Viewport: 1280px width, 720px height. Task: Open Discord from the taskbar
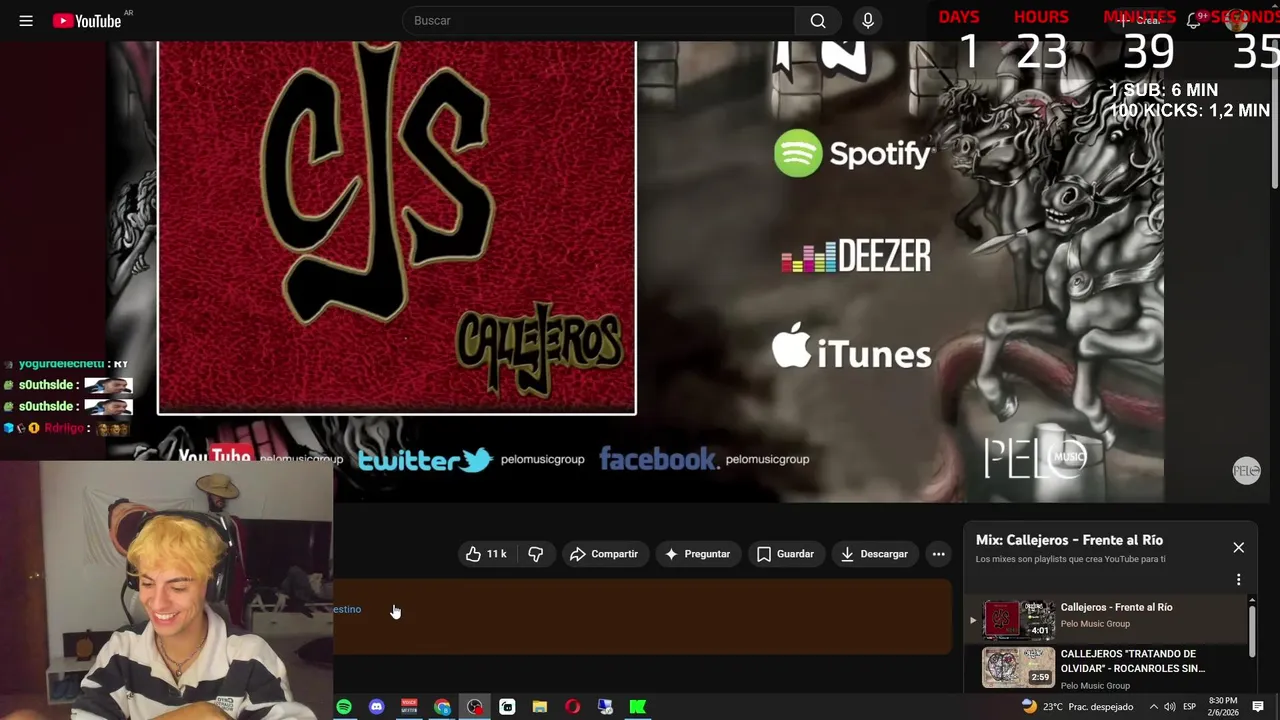pyautogui.click(x=376, y=707)
